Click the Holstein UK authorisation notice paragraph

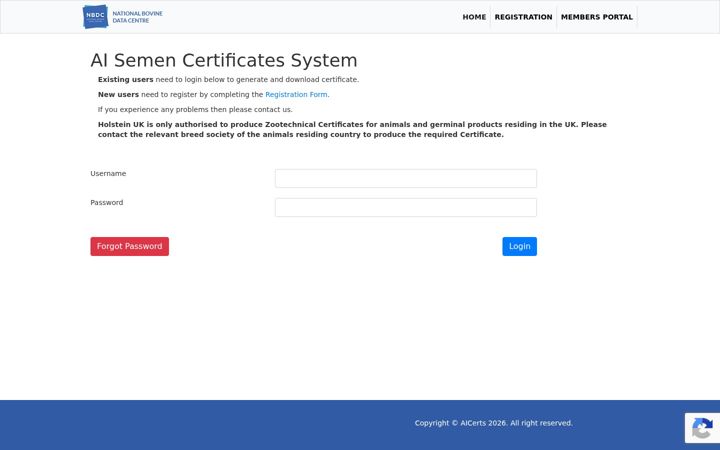(352, 129)
